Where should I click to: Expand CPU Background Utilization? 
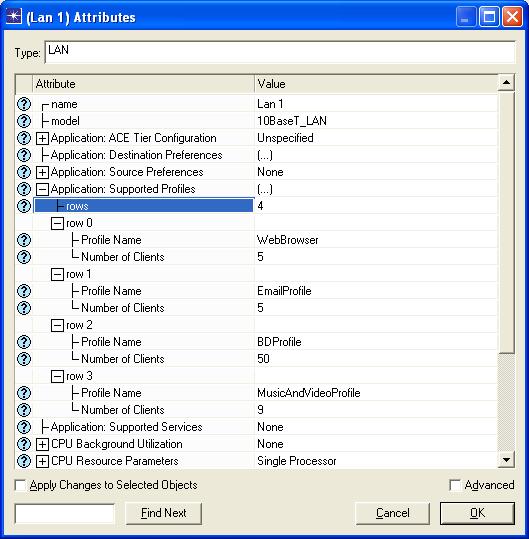tap(42, 444)
